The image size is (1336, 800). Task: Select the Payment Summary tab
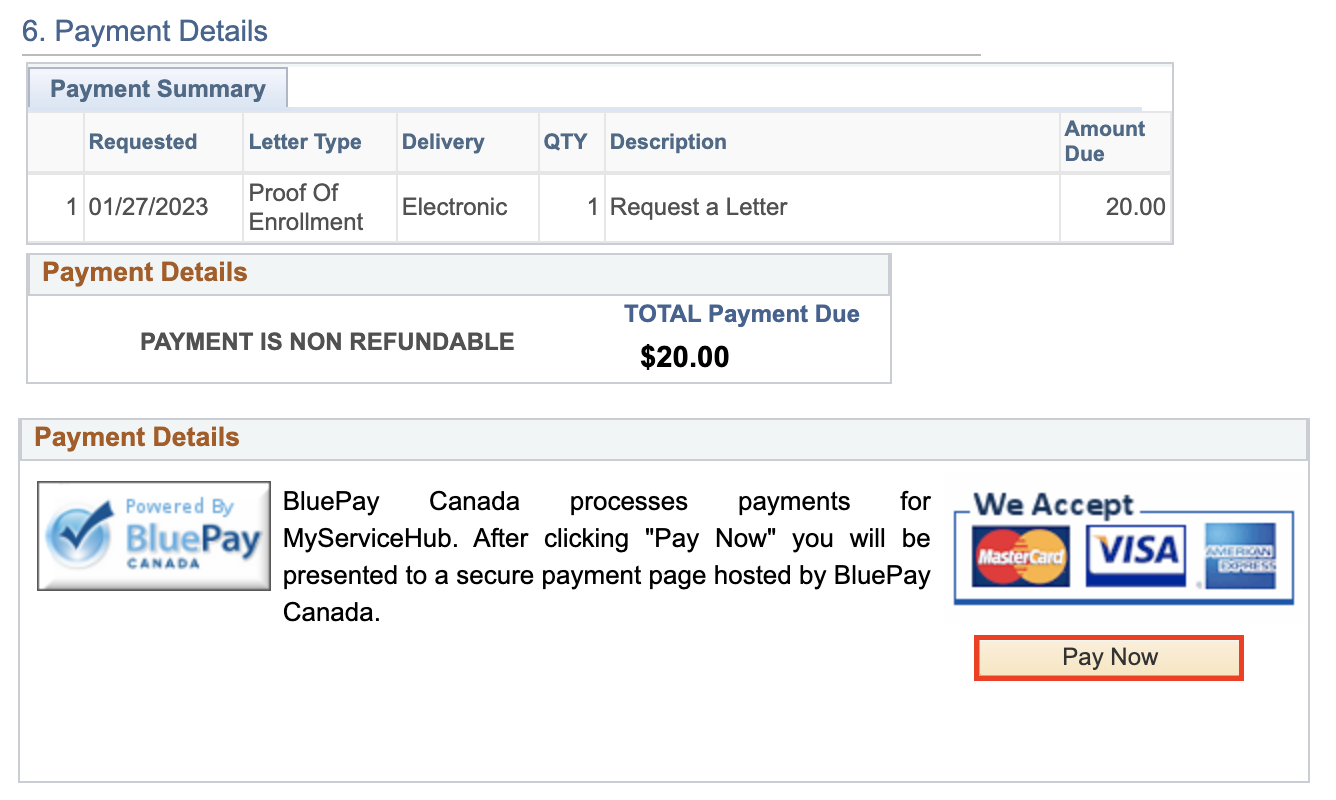[158, 89]
